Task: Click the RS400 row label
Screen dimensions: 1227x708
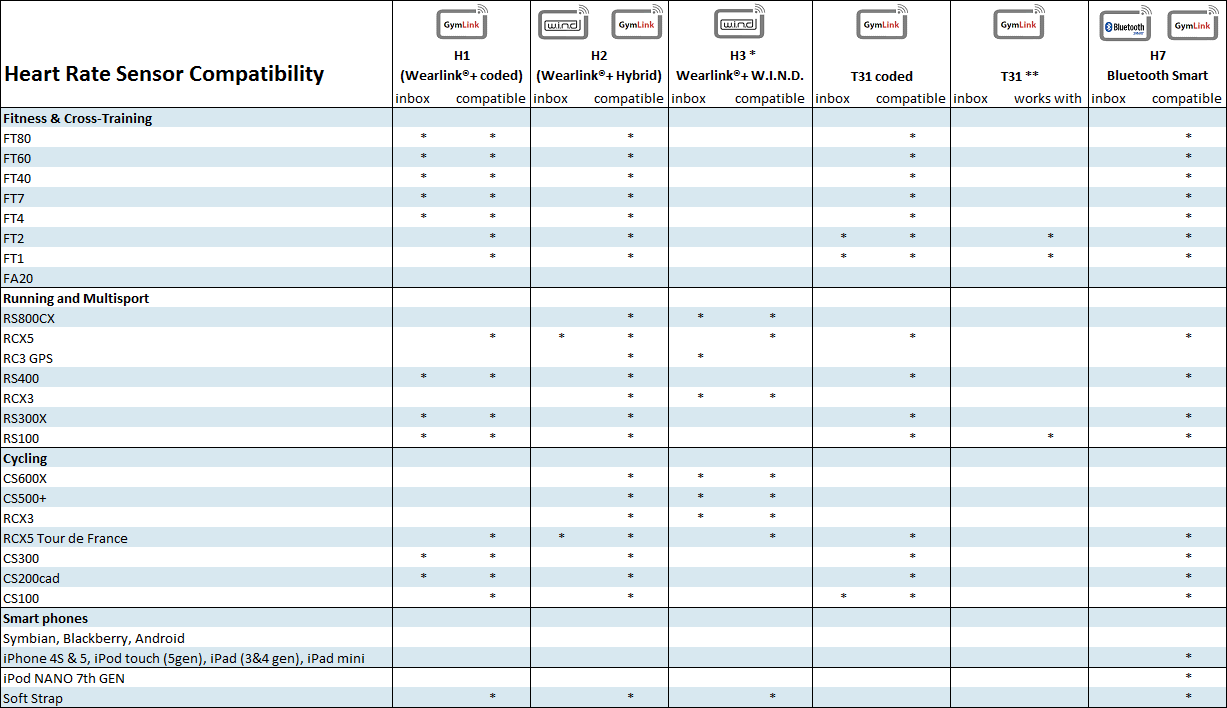Action: pyautogui.click(x=21, y=378)
